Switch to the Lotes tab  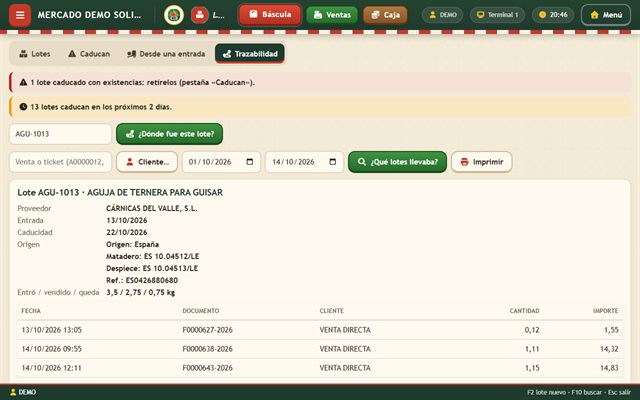click(x=35, y=54)
